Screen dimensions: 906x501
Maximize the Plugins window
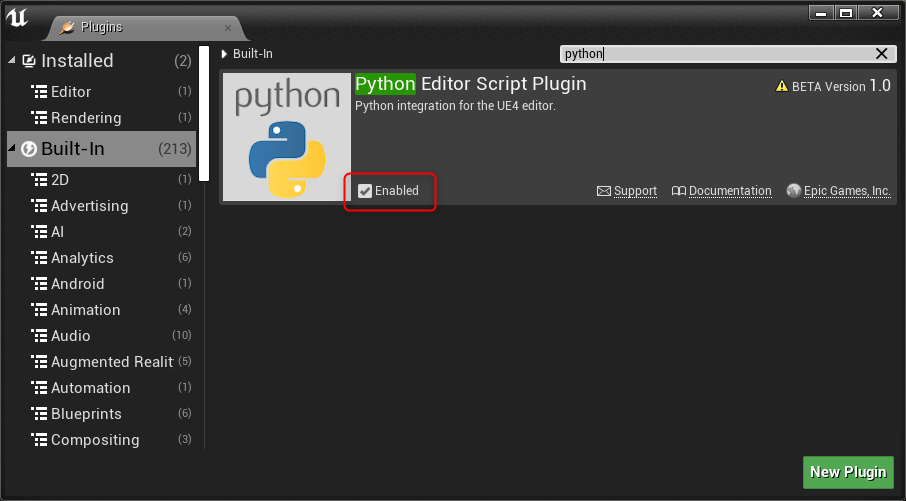pyautogui.click(x=846, y=13)
